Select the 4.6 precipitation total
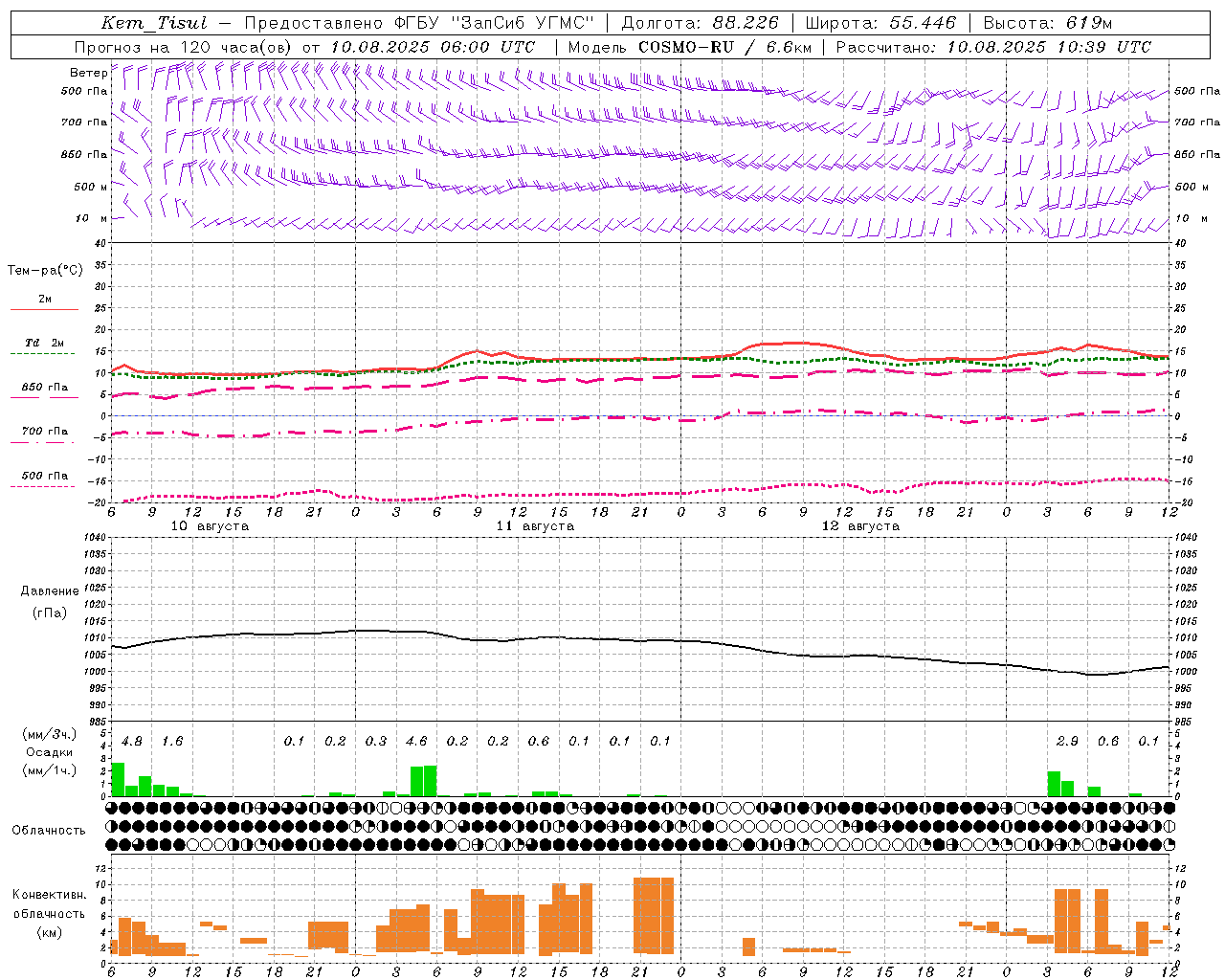Viewport: 1225px width, 980px height. [416, 742]
